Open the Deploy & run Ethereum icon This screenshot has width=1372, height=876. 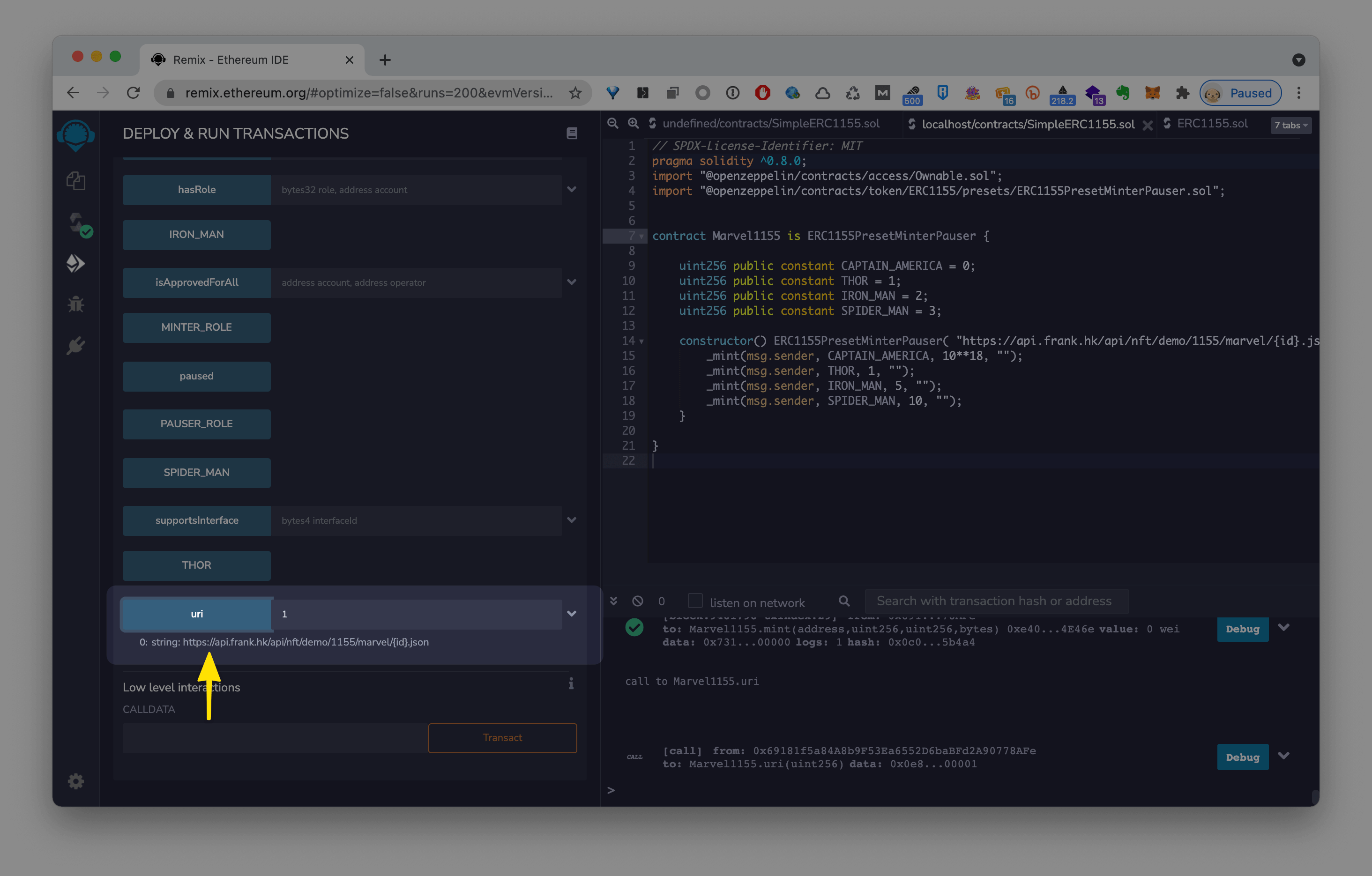pos(76,263)
